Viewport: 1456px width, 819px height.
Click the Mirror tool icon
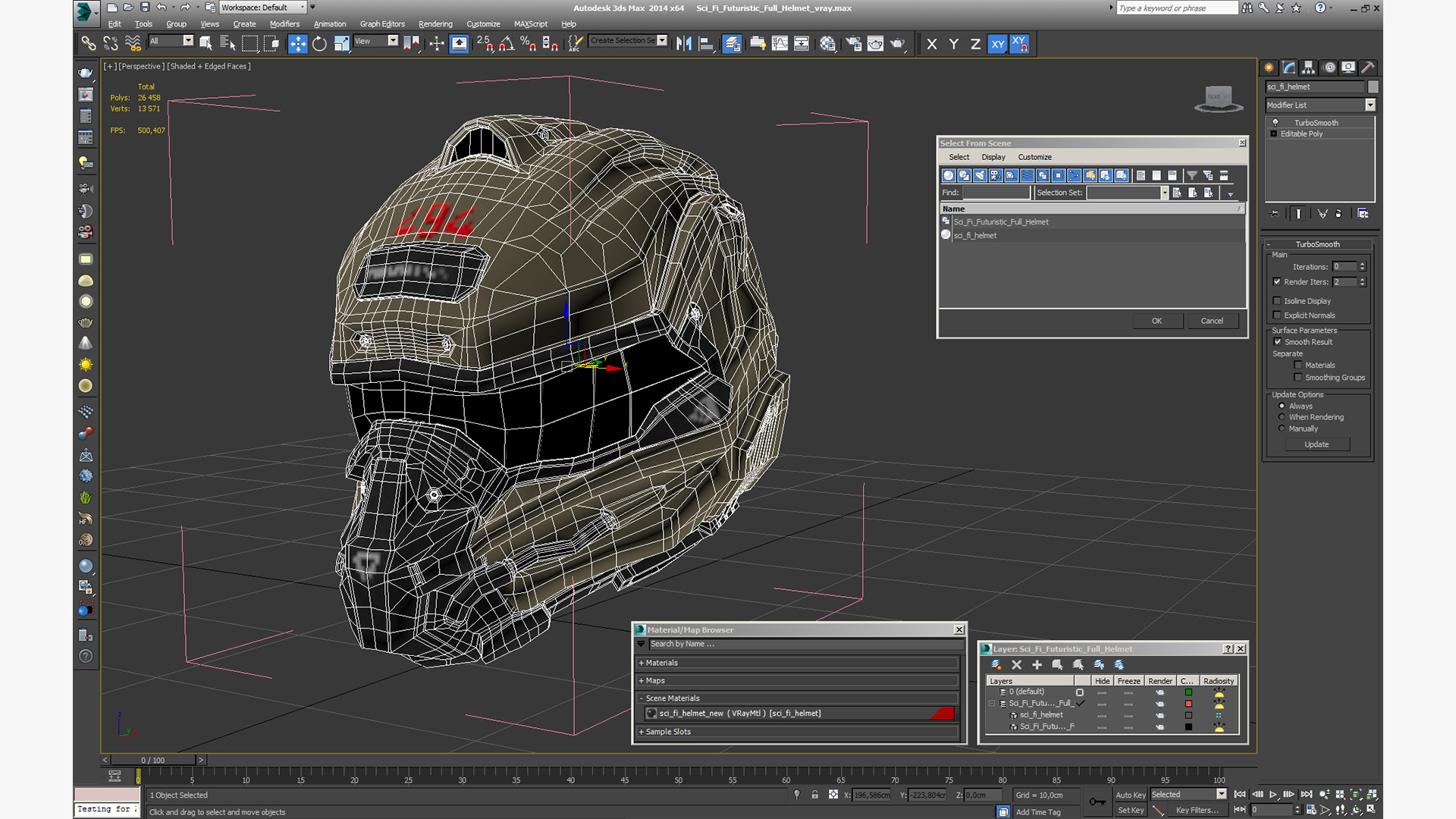[683, 44]
